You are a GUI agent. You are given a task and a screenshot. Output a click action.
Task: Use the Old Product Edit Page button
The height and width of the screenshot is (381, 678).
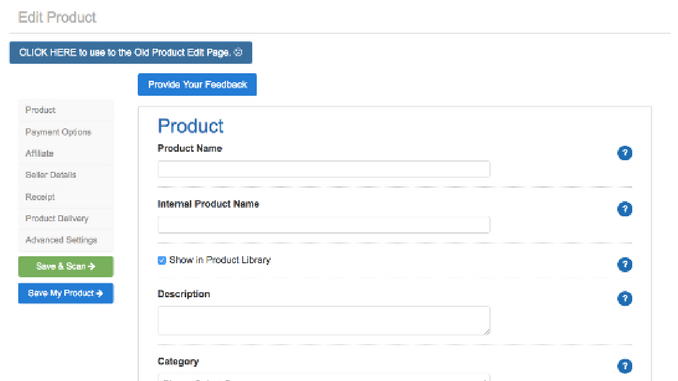click(x=131, y=52)
